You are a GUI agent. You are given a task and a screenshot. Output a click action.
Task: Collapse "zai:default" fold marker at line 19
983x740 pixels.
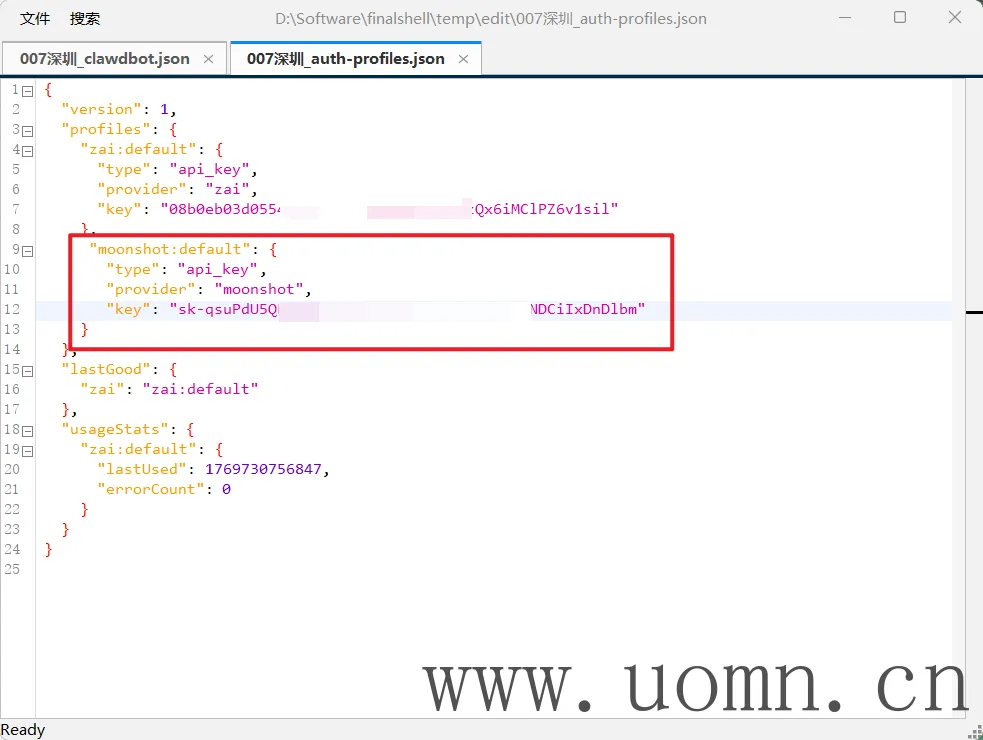[28, 450]
